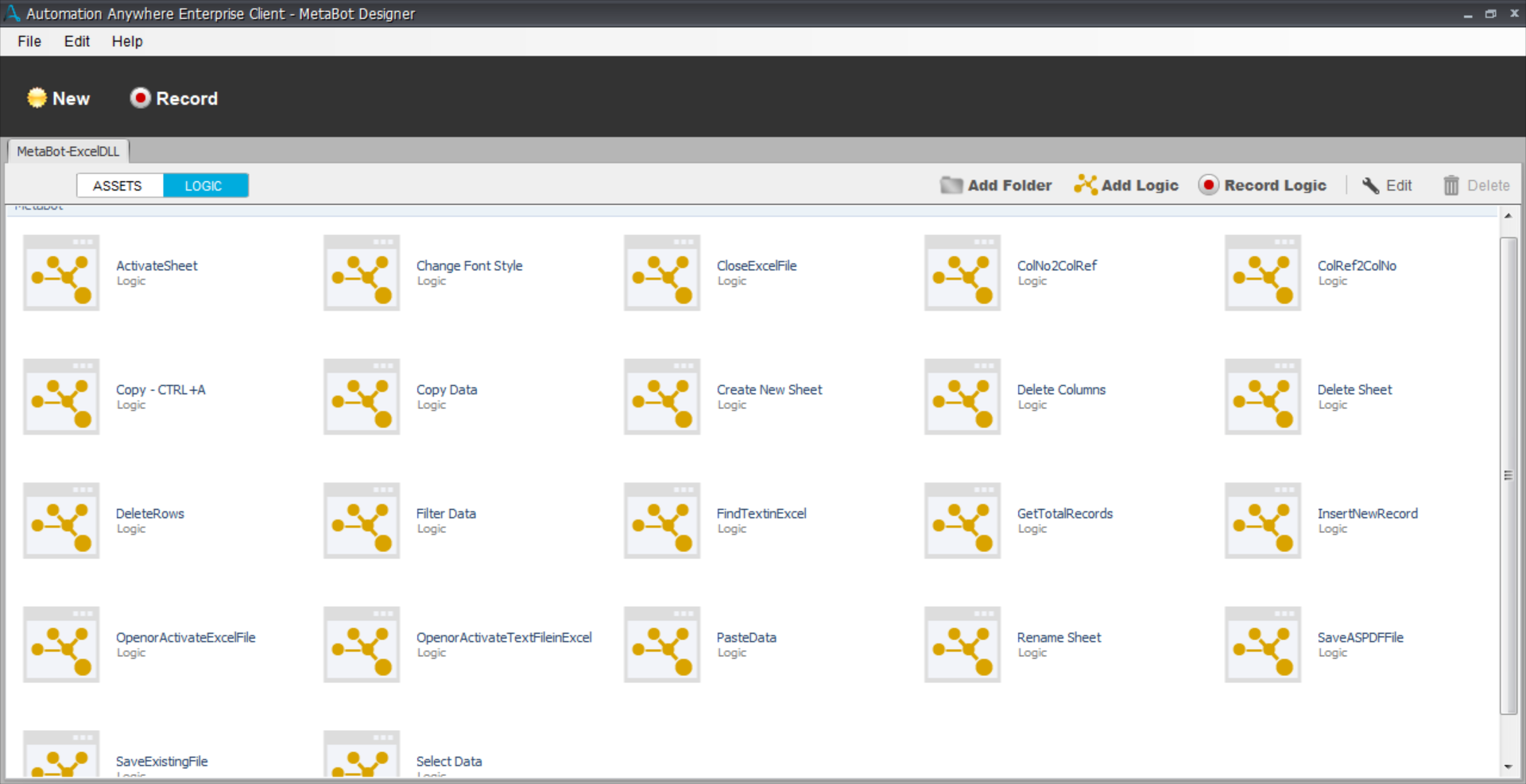Select the MetaBot-ExcelDLL tab
The height and width of the screenshot is (784, 1526).
[68, 152]
